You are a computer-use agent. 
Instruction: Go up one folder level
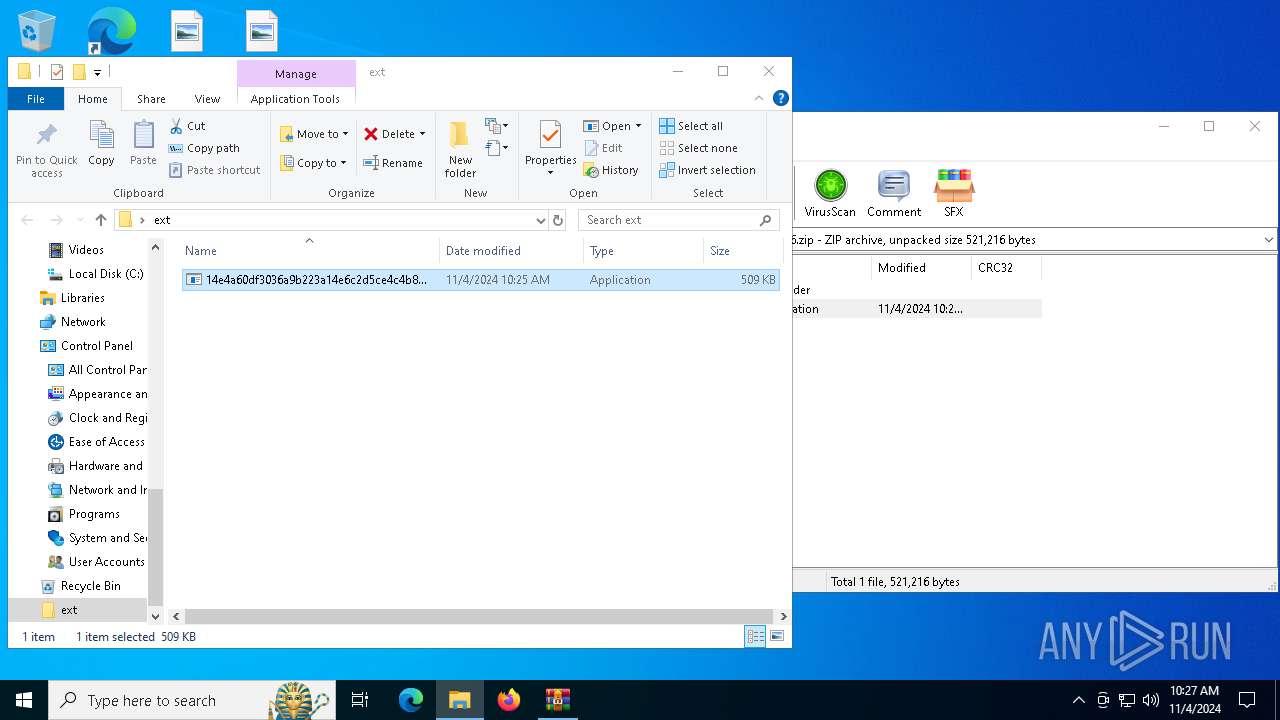point(101,220)
